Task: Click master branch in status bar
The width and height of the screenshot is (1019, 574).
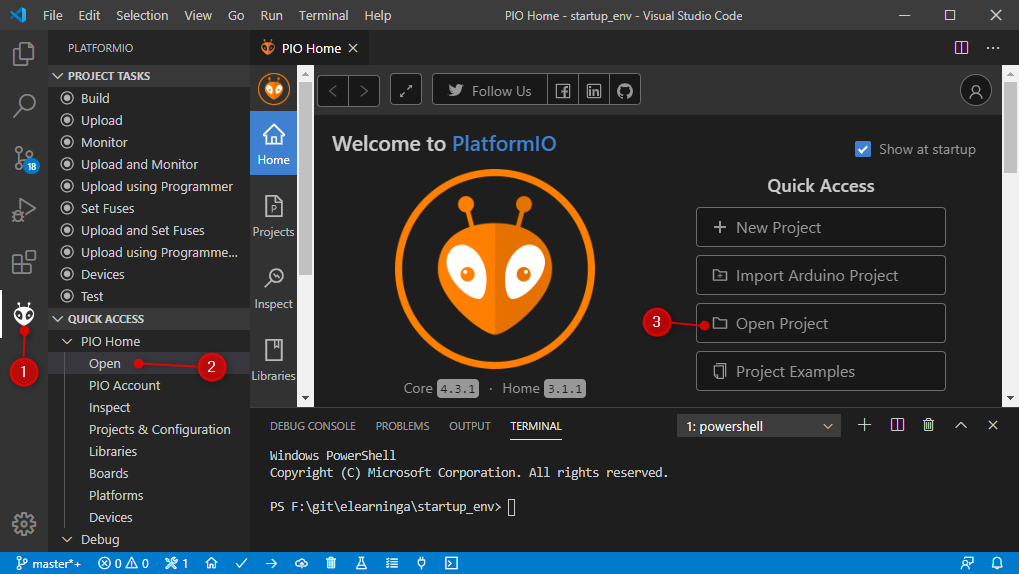Action: coord(49,563)
